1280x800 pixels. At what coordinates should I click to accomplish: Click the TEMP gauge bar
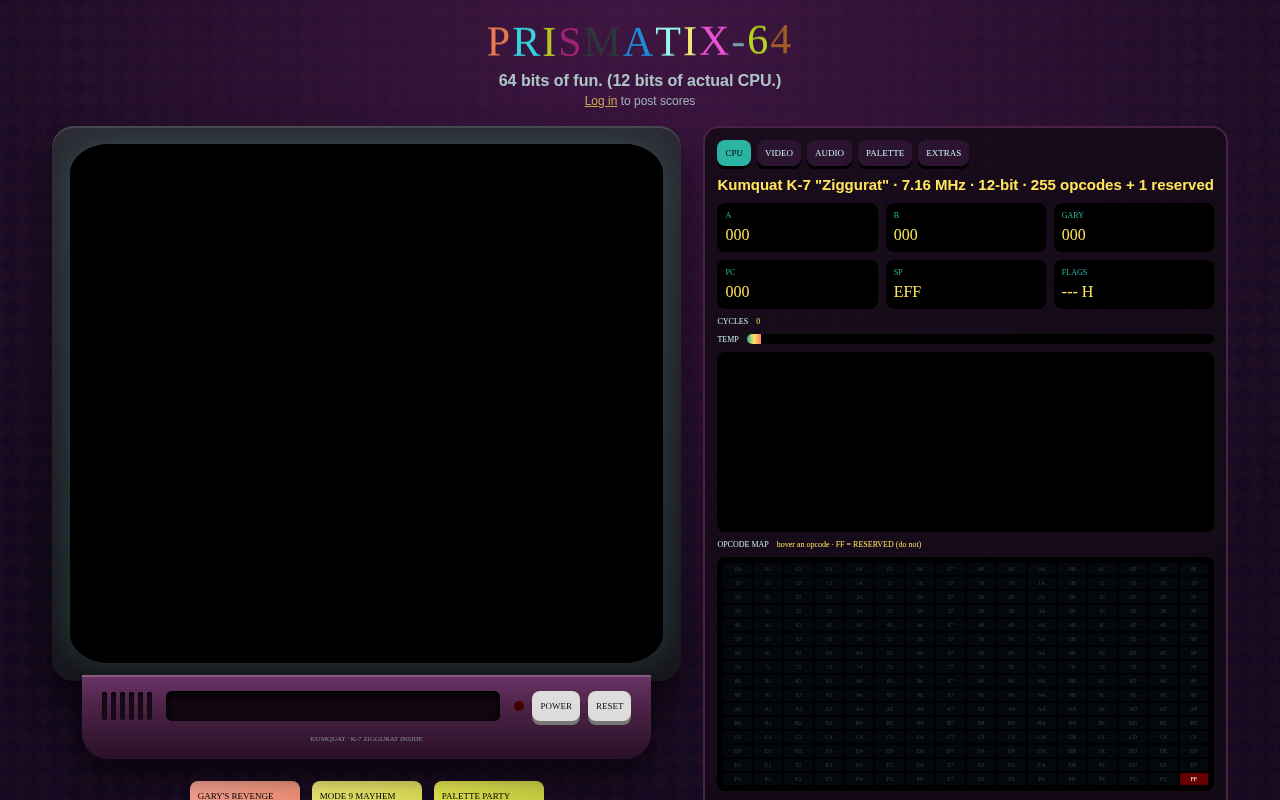tap(980, 339)
